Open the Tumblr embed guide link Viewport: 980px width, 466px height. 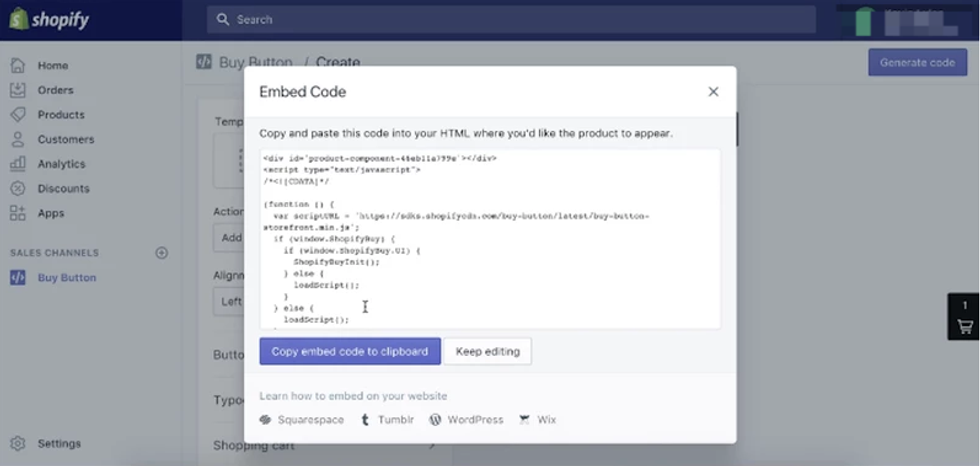tap(387, 420)
